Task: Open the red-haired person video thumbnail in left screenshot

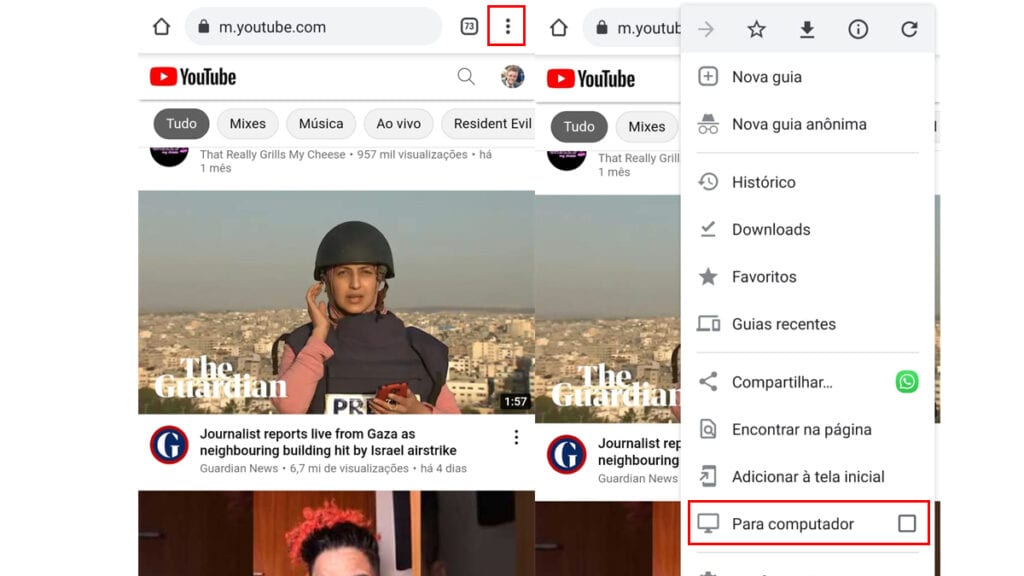Action: coord(336,533)
